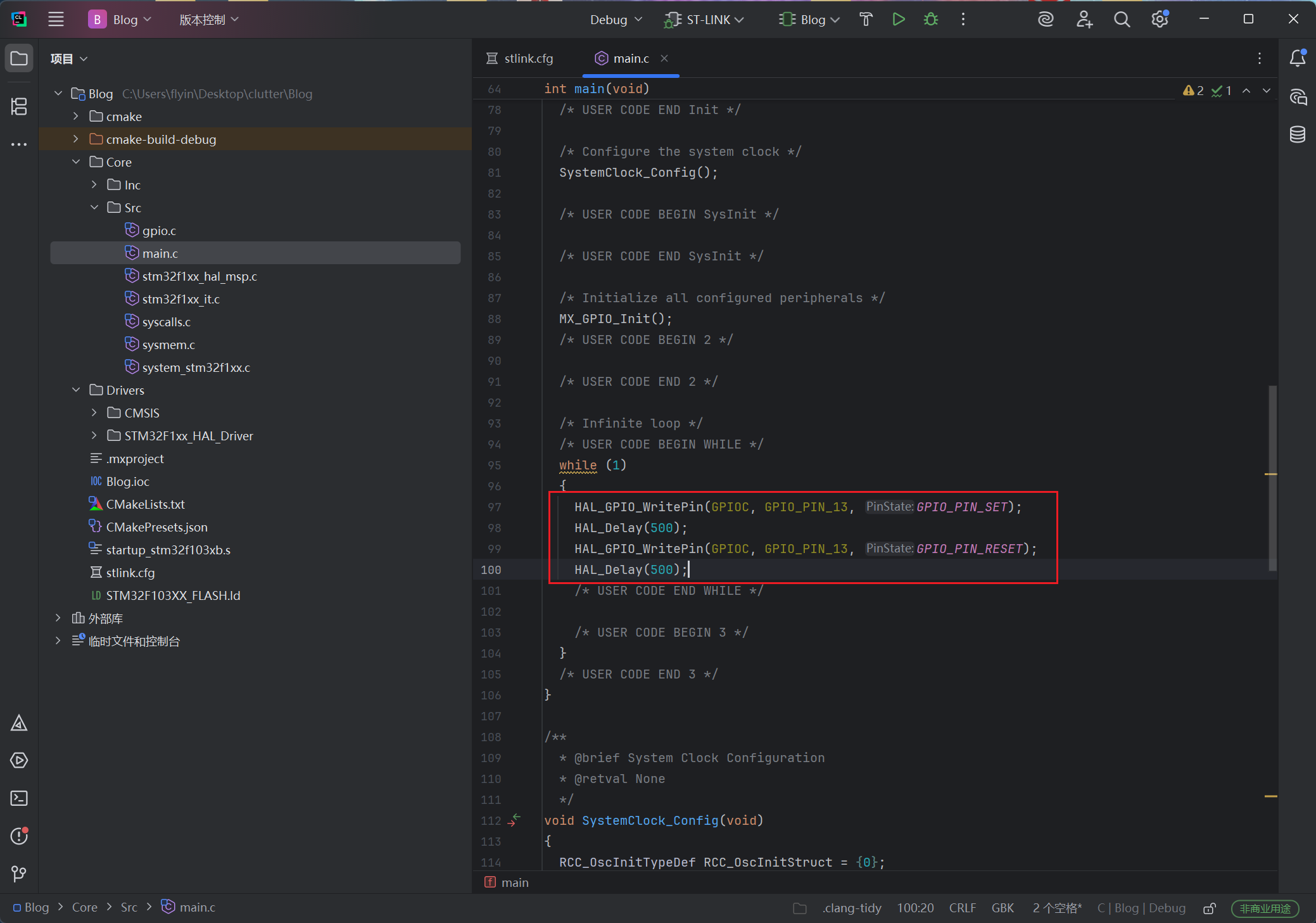This screenshot has height=923, width=1316.
Task: Open the AI Assistant swirl icon
Action: coord(1046,20)
